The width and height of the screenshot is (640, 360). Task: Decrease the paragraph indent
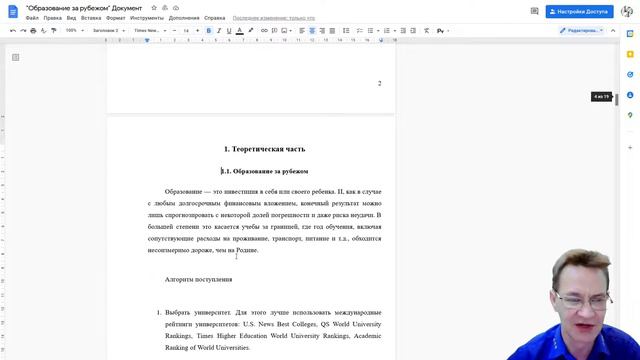(403, 31)
